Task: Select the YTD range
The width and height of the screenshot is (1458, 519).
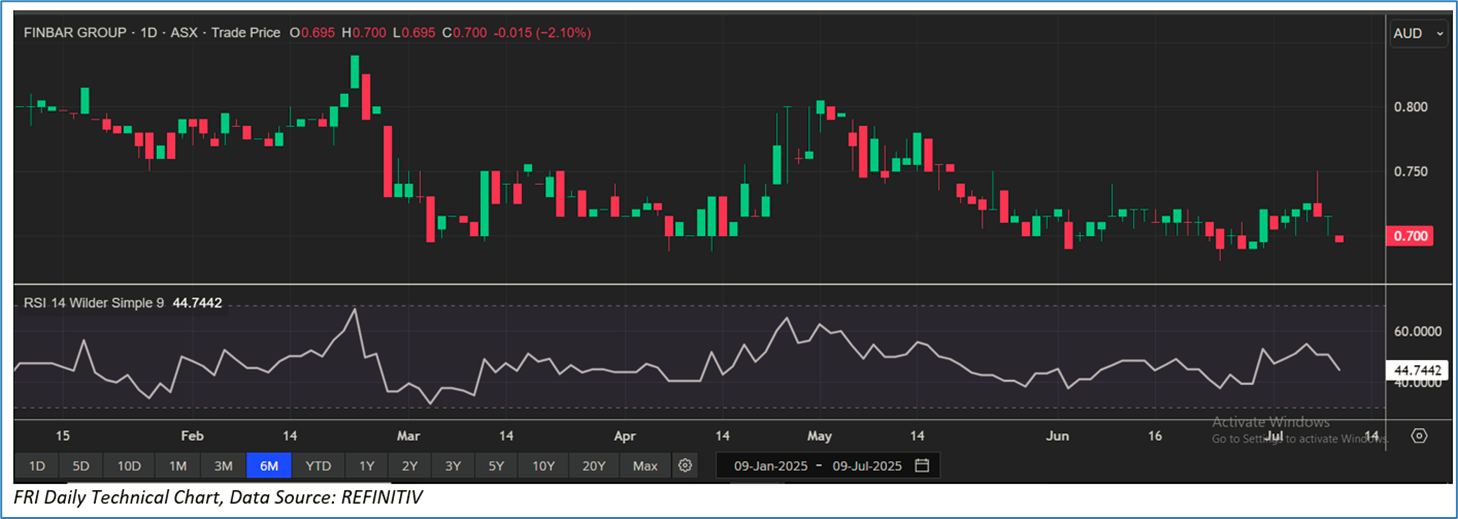Action: 318,466
